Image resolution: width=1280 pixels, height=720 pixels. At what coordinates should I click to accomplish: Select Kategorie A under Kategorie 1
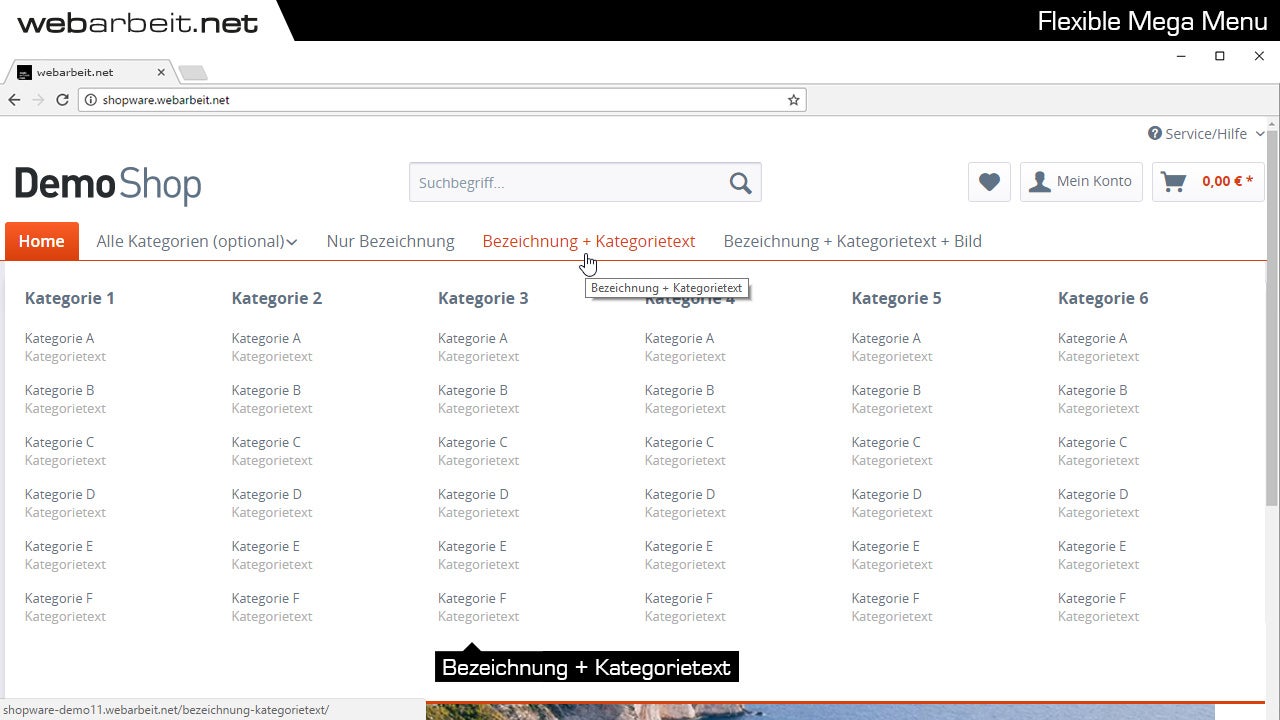pos(60,338)
